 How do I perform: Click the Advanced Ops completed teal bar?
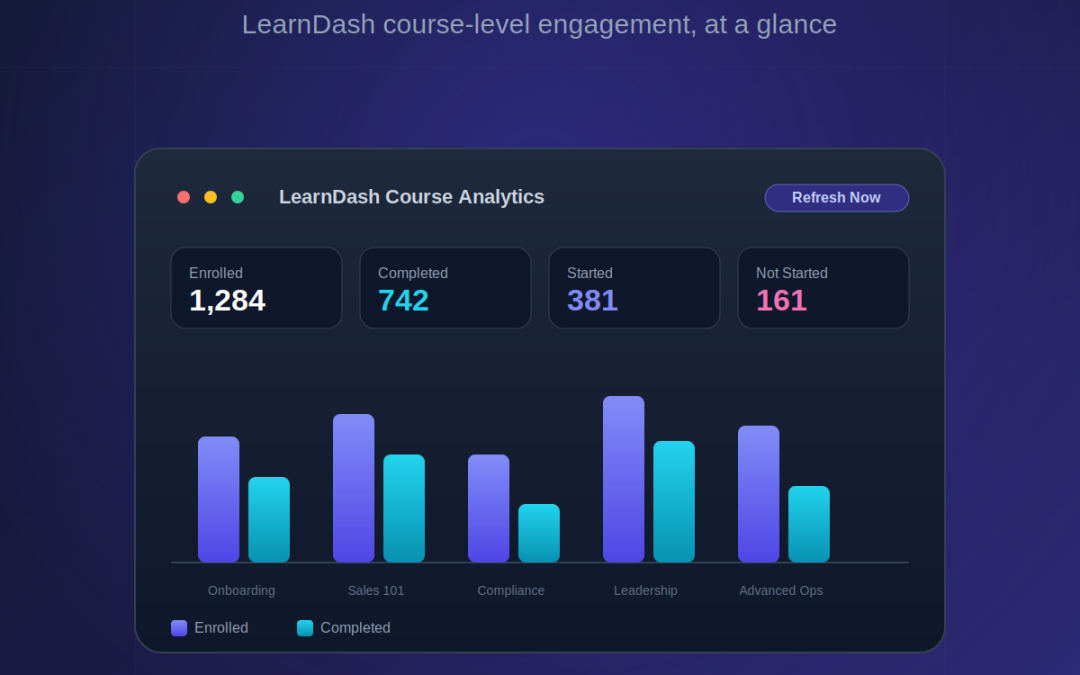coord(809,524)
